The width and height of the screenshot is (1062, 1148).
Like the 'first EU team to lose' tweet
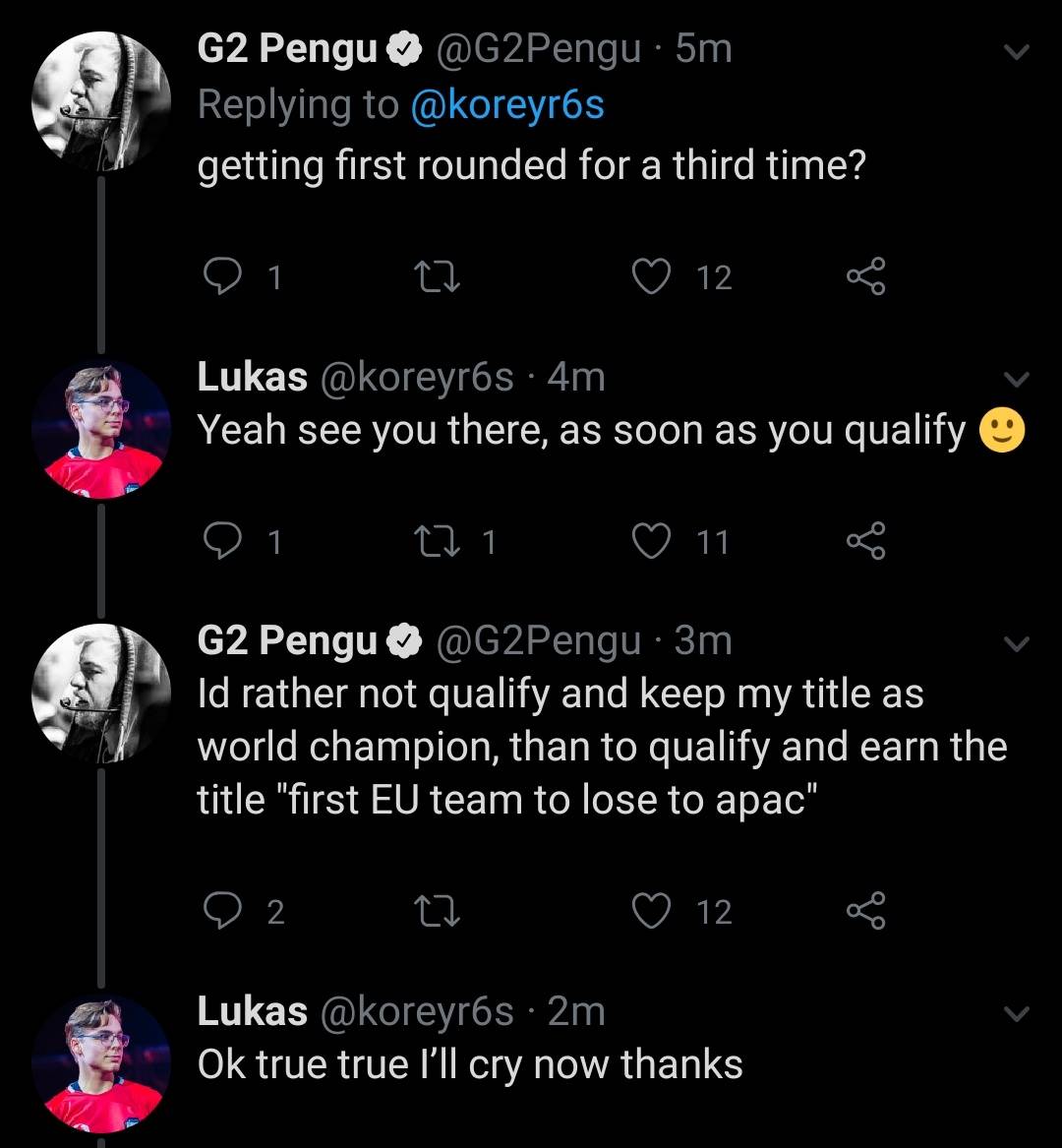(x=650, y=912)
